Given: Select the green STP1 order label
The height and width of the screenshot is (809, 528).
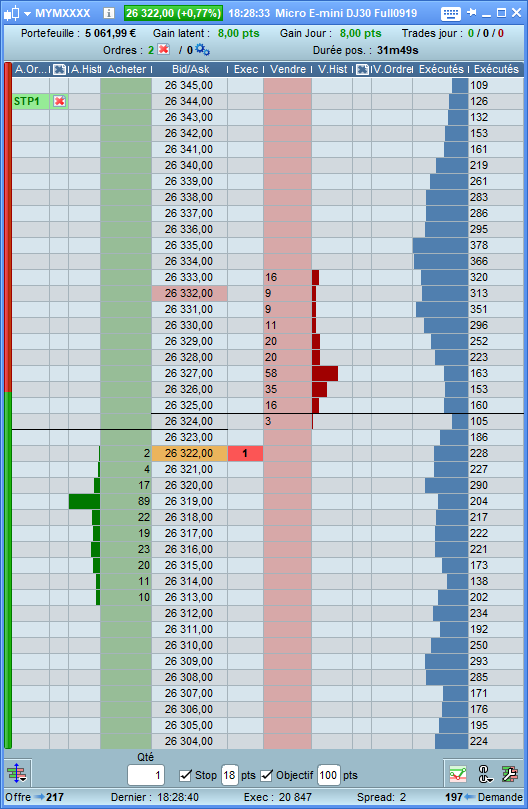Looking at the screenshot, I should [x=30, y=101].
